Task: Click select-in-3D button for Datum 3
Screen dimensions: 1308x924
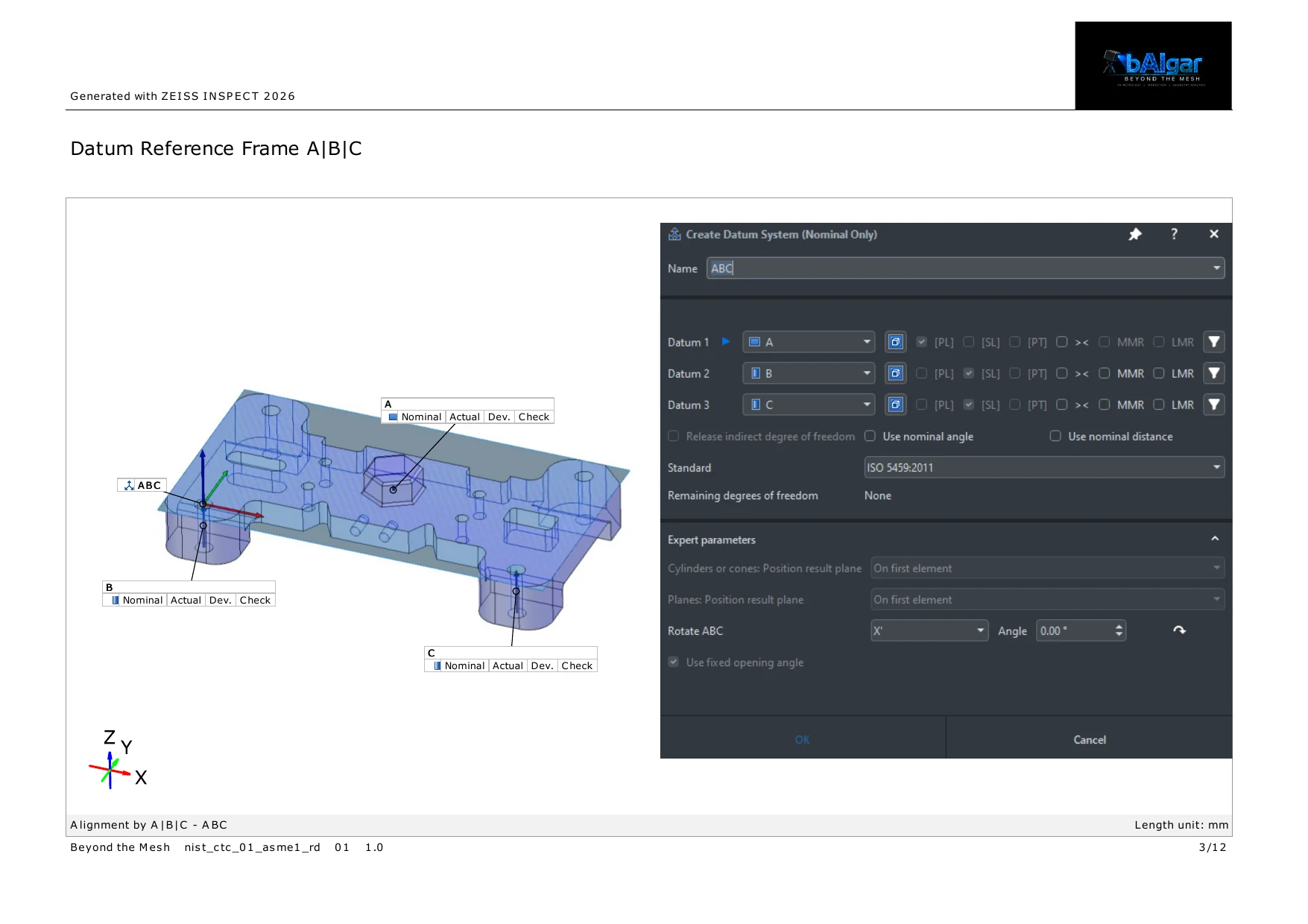Action: click(896, 405)
